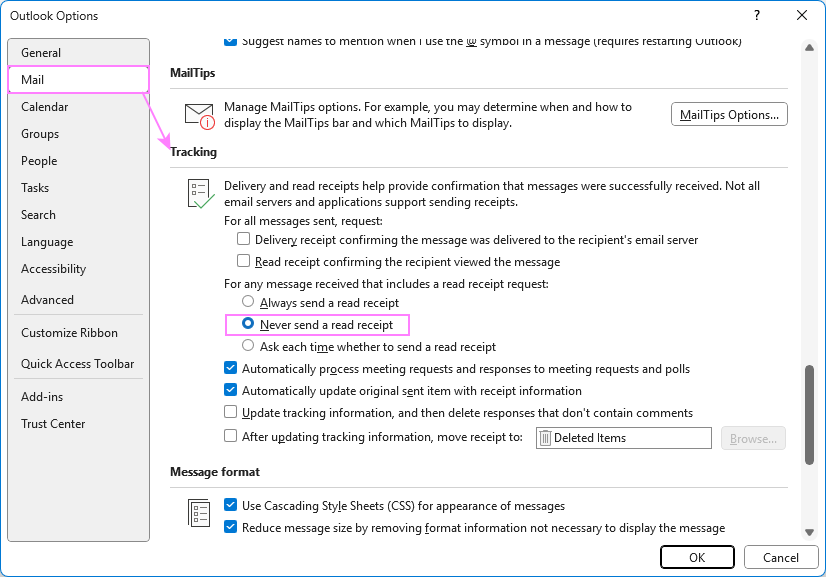This screenshot has width=826, height=577.
Task: Open the Advanced options page
Action: point(47,299)
